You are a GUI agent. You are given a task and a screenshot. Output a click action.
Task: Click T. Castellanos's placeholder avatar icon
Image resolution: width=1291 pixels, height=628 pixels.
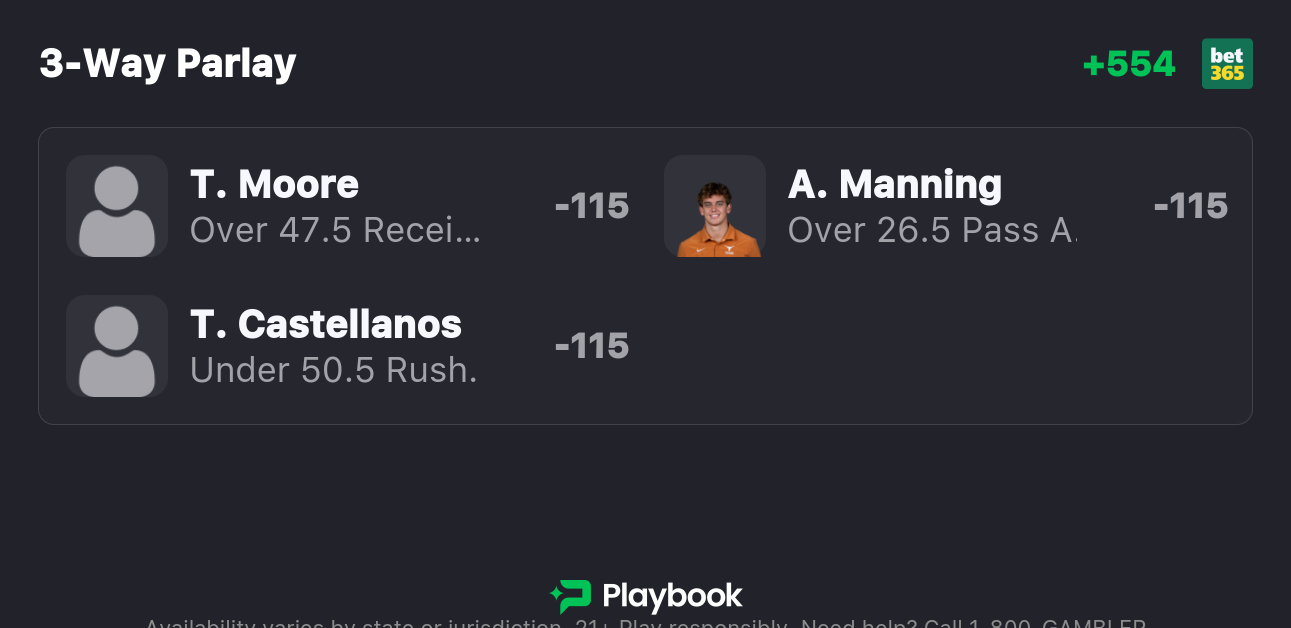coord(117,346)
